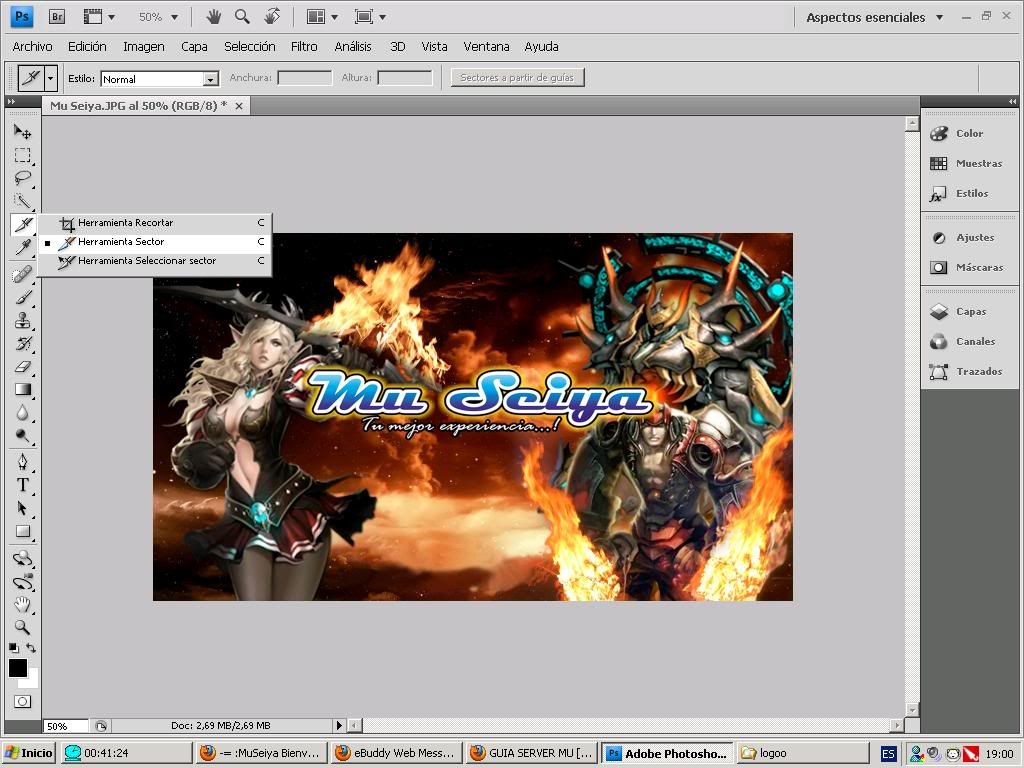Click the 50% zoom field in status bar
The width and height of the screenshot is (1024, 768).
(65, 726)
